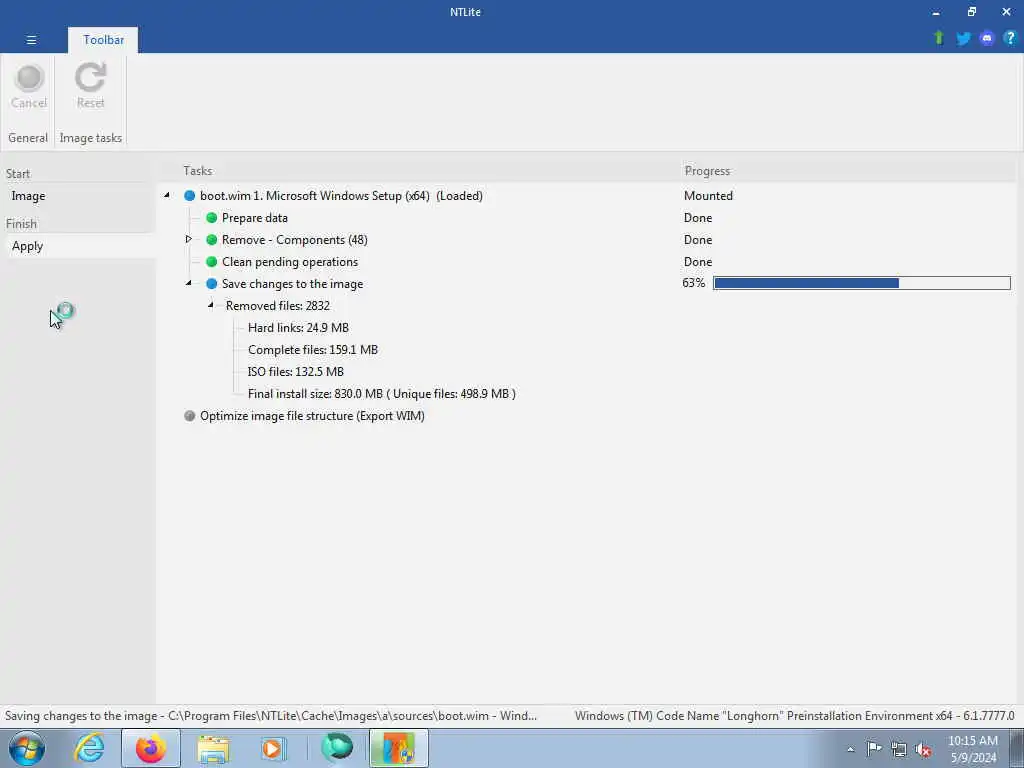The width and height of the screenshot is (1024, 768).
Task: Click green dot beside Remove - Components
Action: [x=212, y=240]
